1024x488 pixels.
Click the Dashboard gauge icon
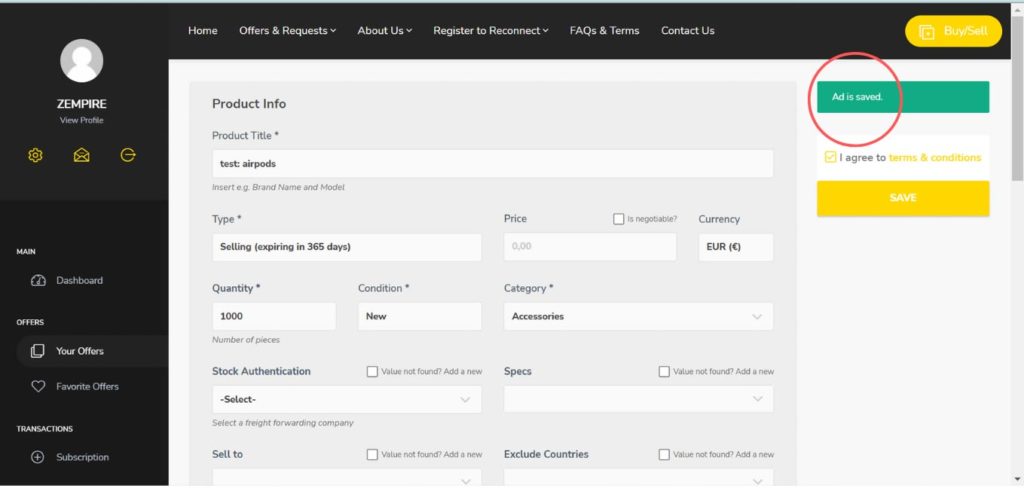click(x=38, y=281)
